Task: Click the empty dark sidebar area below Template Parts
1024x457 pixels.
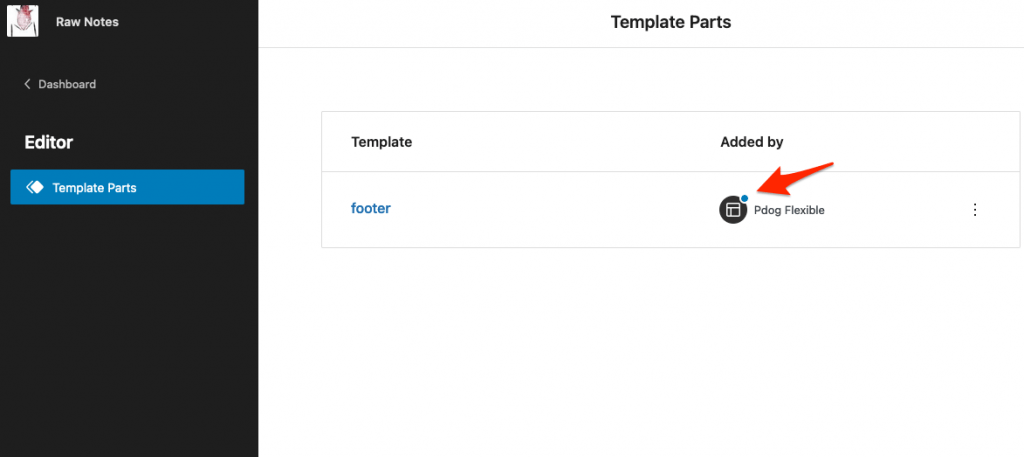Action: point(128,330)
